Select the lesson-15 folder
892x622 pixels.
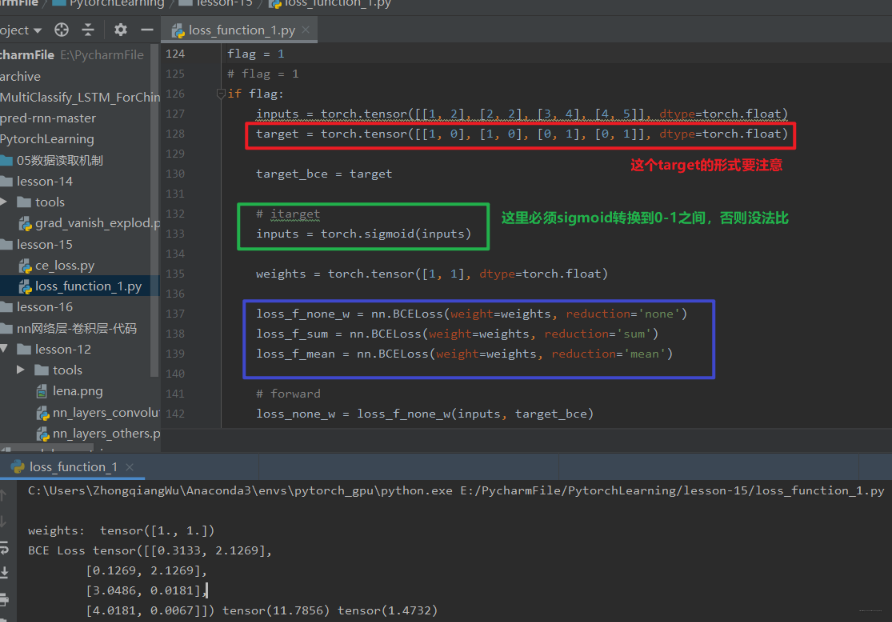(44, 245)
